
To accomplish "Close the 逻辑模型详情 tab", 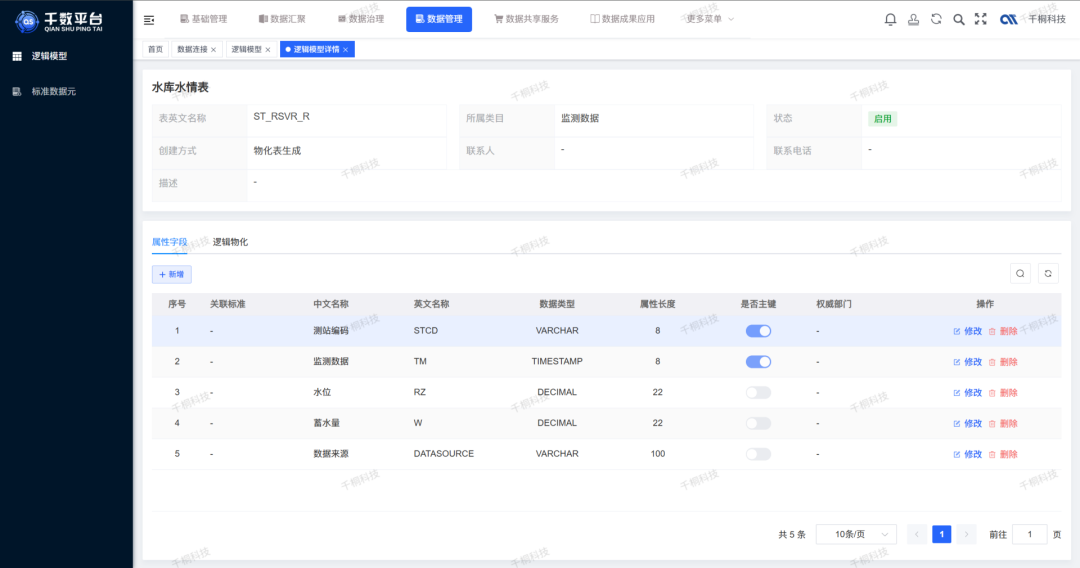I will click(346, 50).
